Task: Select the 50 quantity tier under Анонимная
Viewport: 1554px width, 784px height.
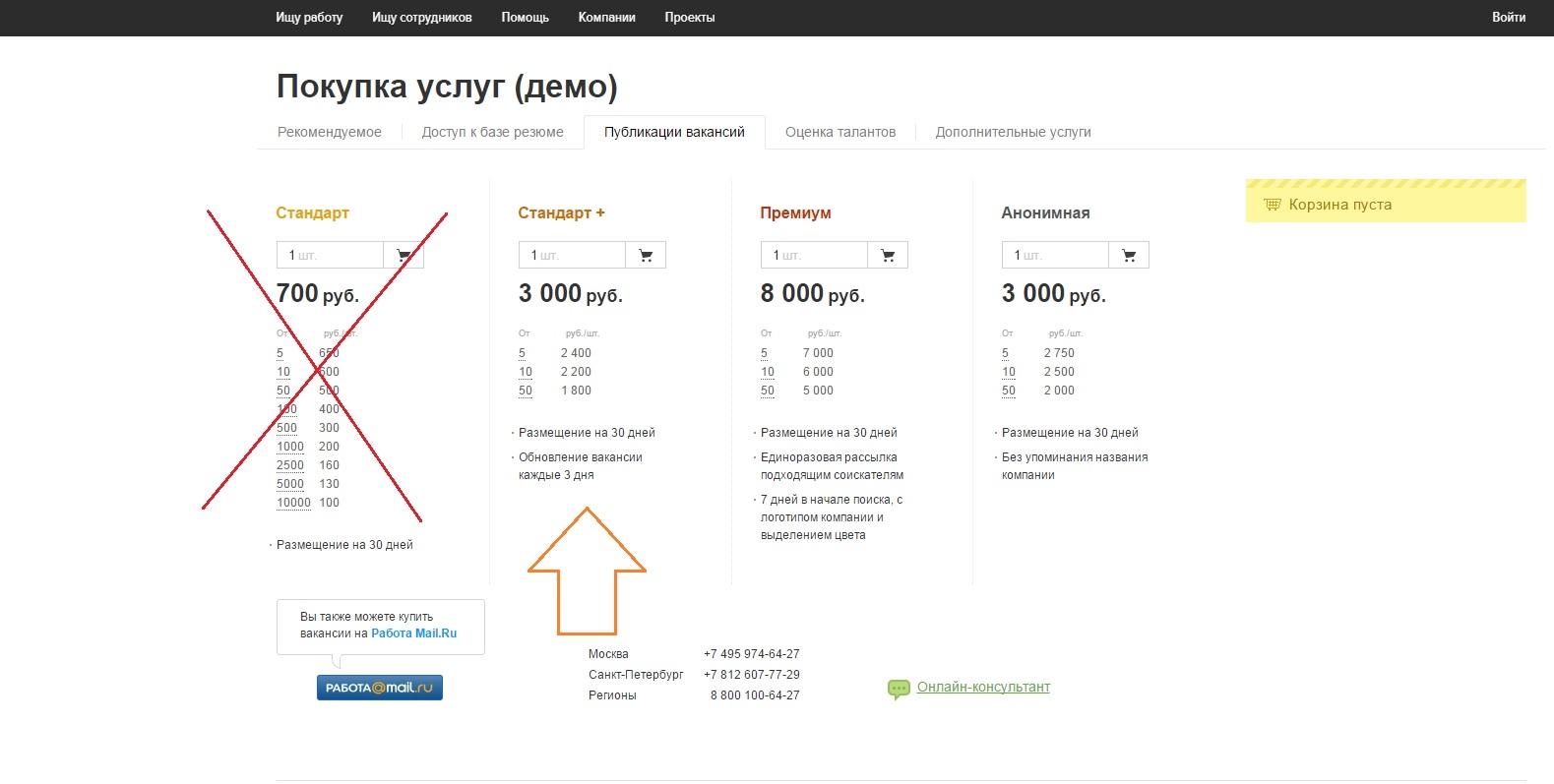Action: click(1008, 391)
